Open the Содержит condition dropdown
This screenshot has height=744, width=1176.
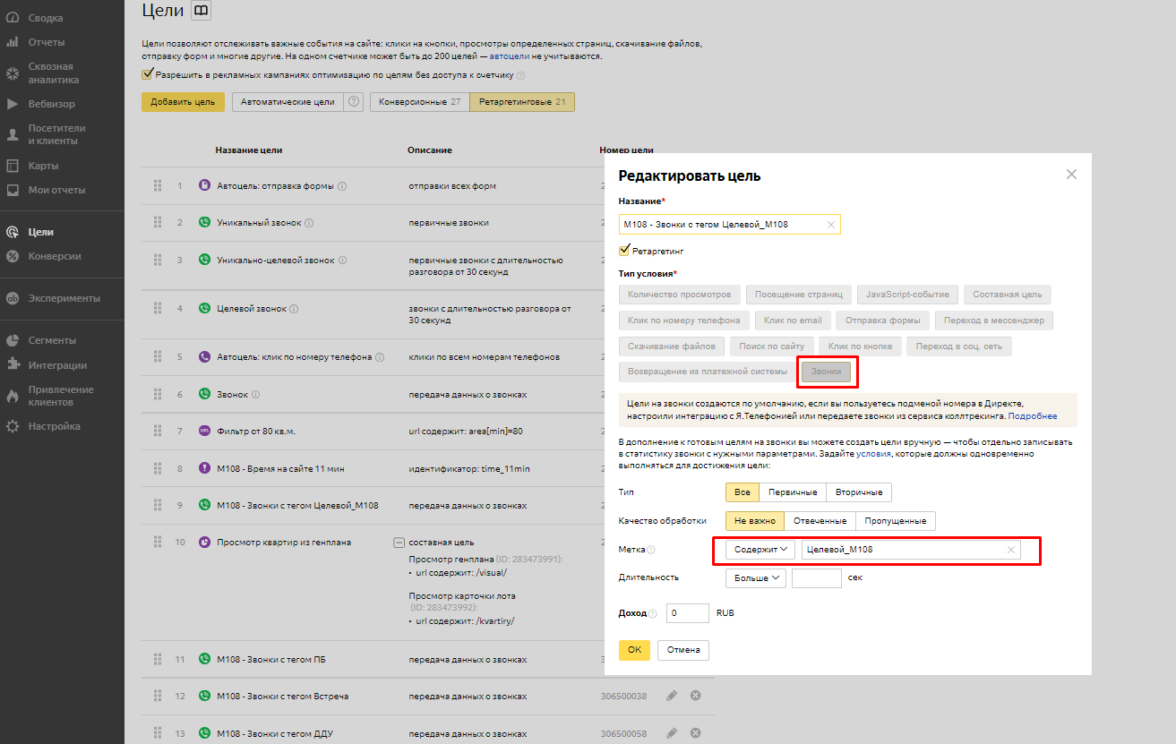coord(761,550)
